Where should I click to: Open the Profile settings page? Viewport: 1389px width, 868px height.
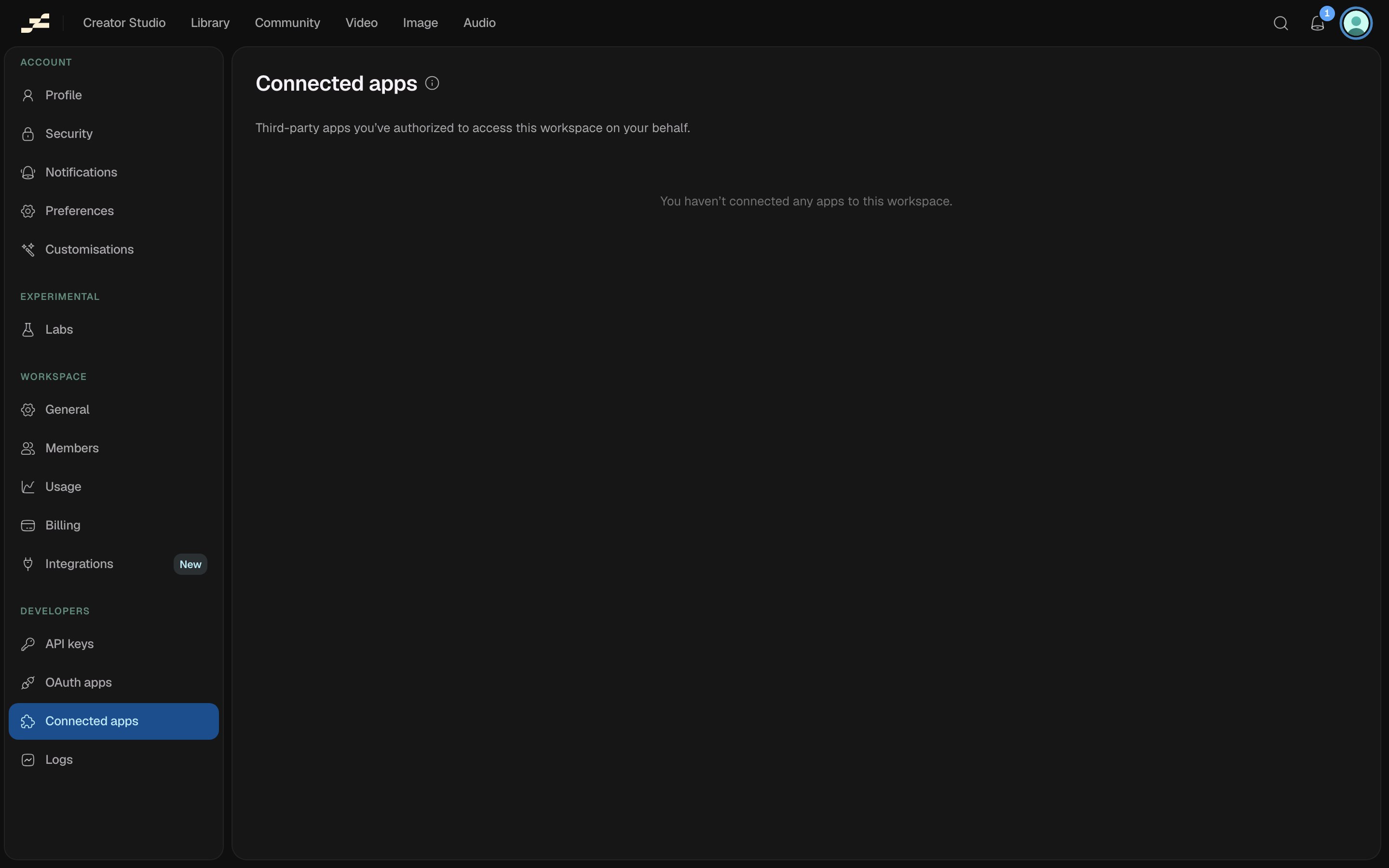(x=114, y=95)
